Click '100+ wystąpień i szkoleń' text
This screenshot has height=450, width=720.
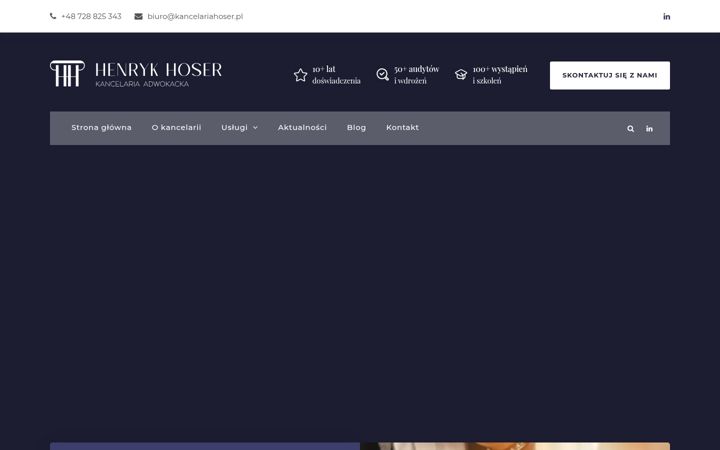(x=500, y=75)
